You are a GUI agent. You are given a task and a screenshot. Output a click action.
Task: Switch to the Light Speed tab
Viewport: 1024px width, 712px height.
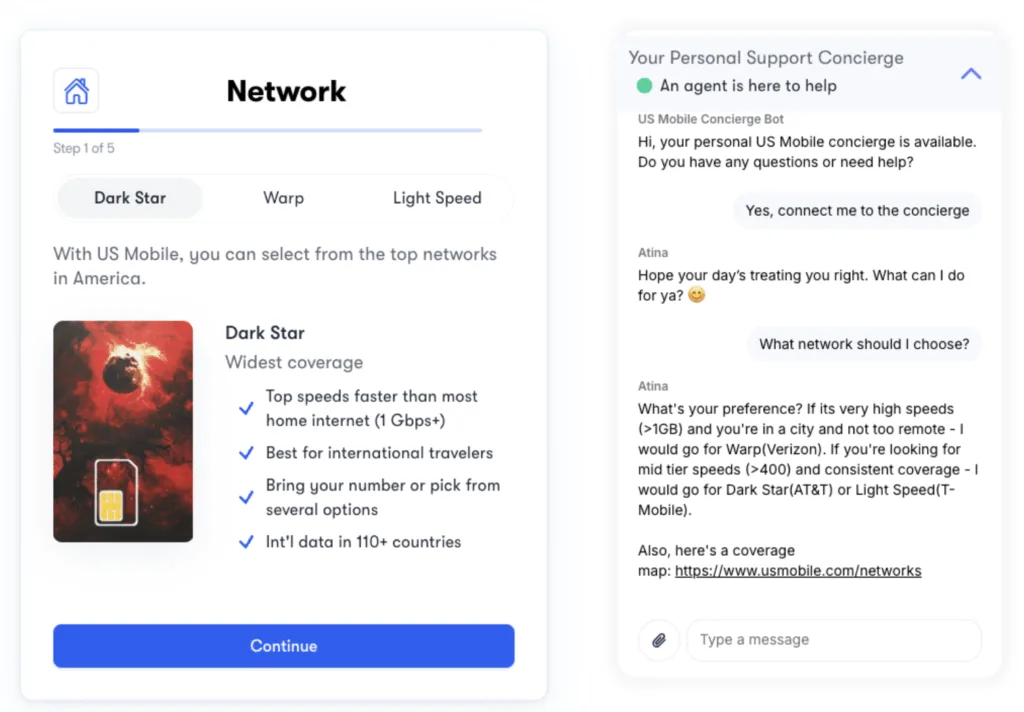point(437,198)
